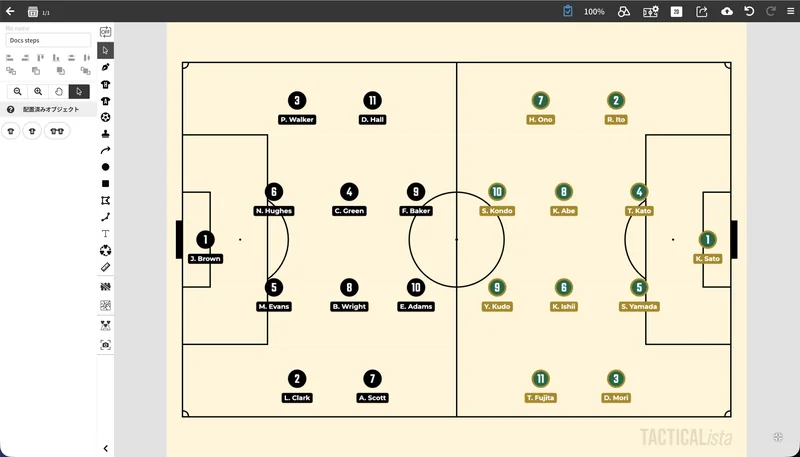Activate the hand pan mode
Image resolution: width=800 pixels, height=457 pixels.
(x=58, y=91)
